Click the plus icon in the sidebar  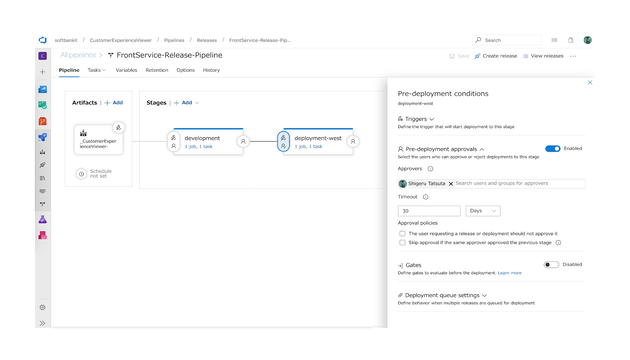43,72
